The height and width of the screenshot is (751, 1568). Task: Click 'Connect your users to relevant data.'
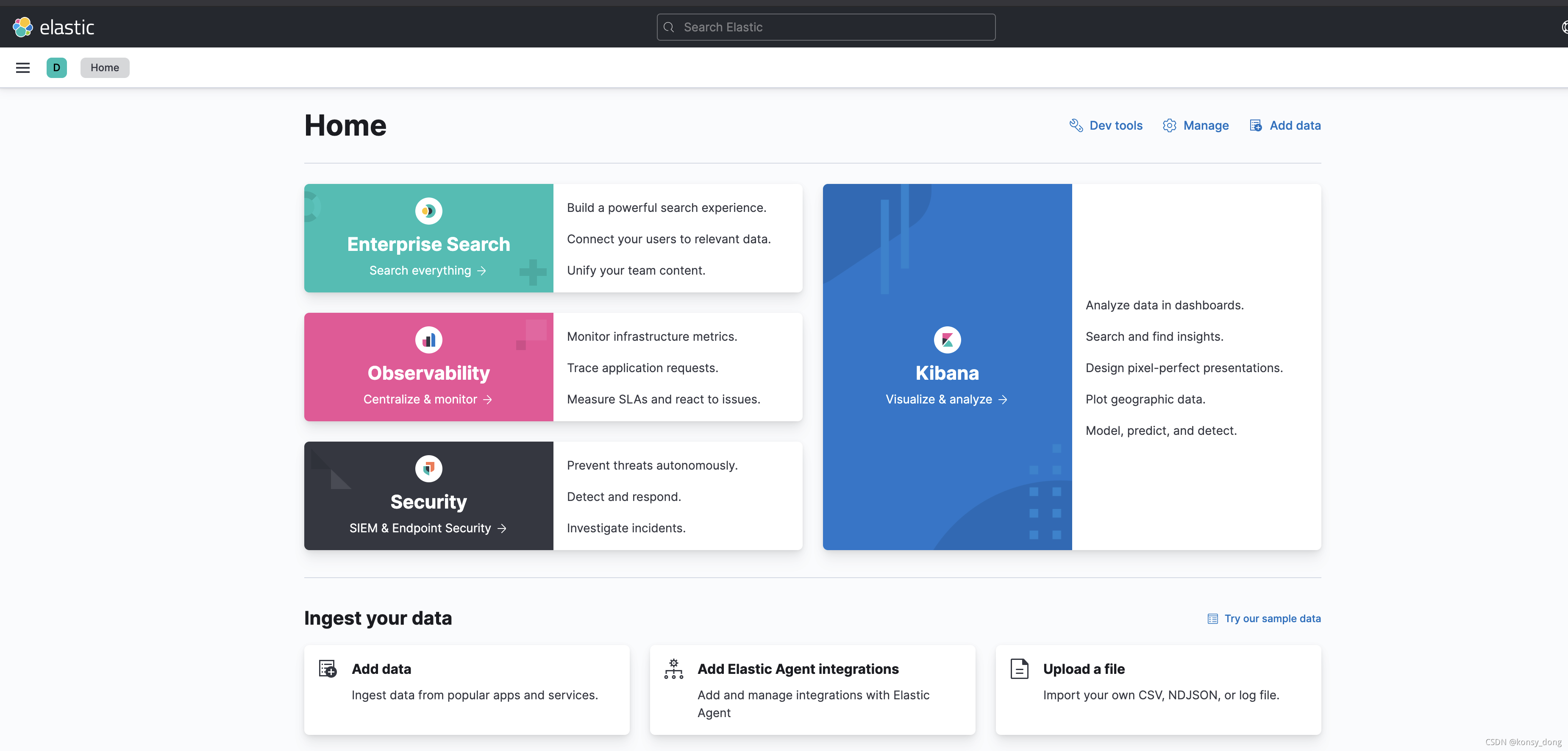coord(668,239)
